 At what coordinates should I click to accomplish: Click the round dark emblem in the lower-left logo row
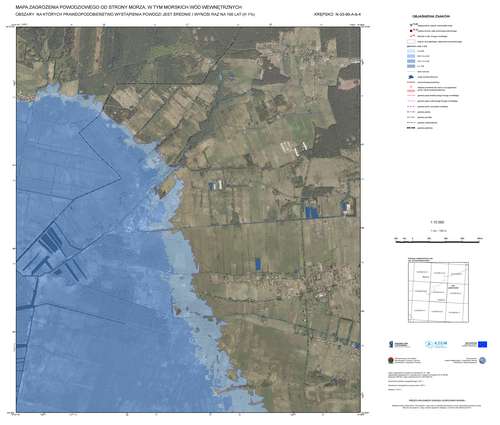(x=391, y=360)
